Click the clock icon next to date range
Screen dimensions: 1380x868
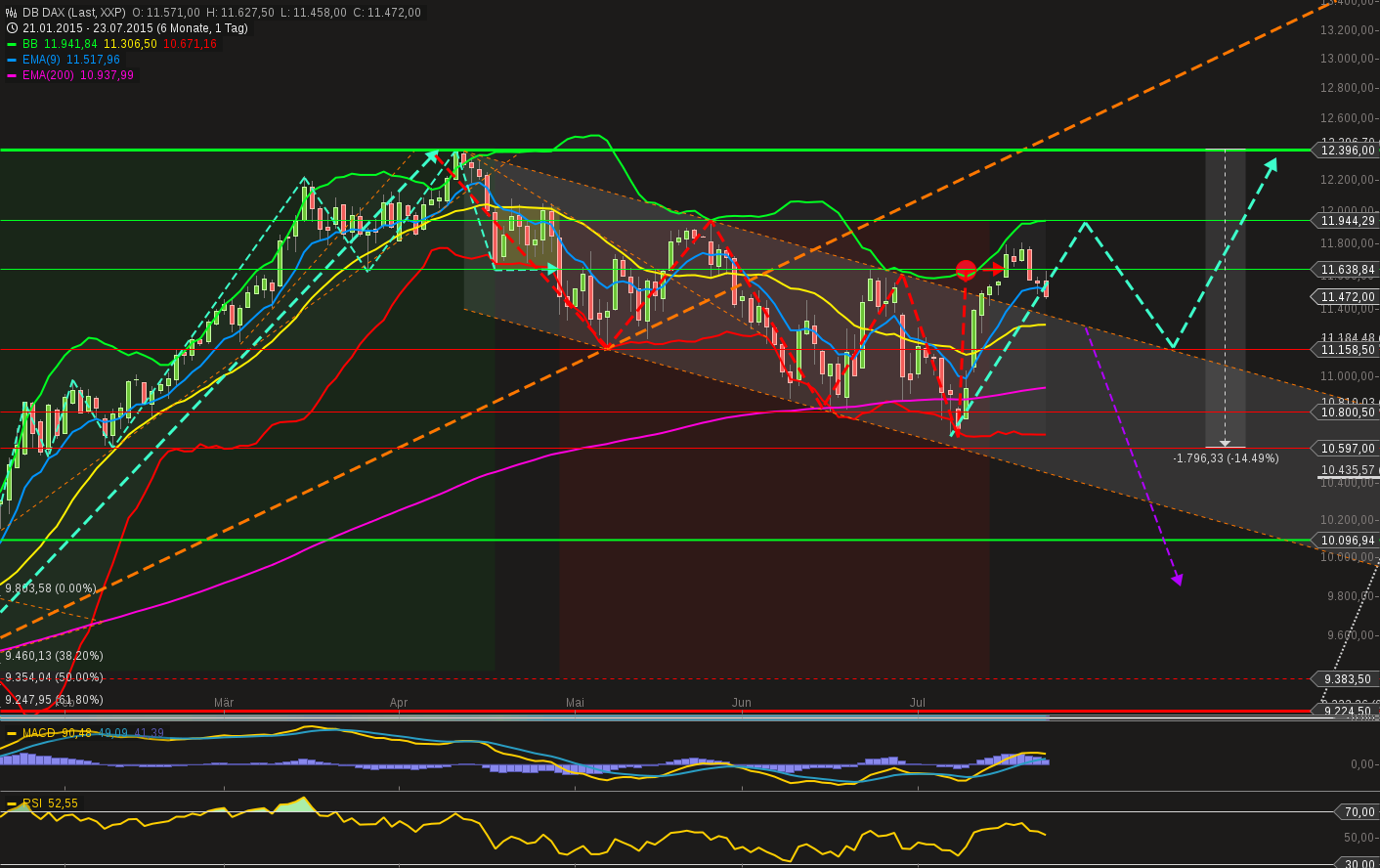pyautogui.click(x=12, y=28)
